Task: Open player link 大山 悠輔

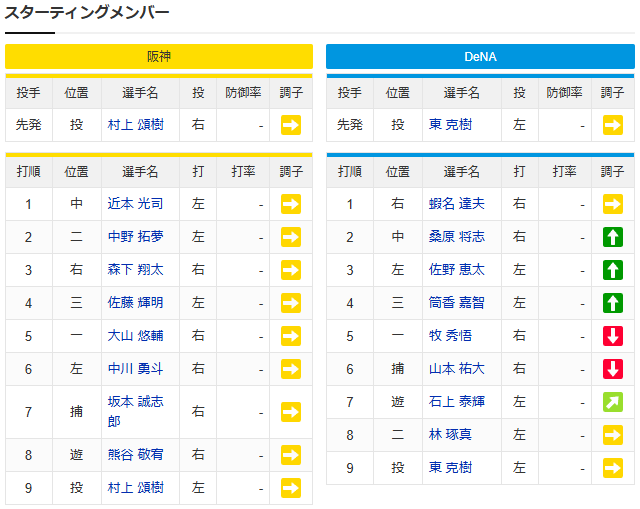Action: [x=136, y=336]
